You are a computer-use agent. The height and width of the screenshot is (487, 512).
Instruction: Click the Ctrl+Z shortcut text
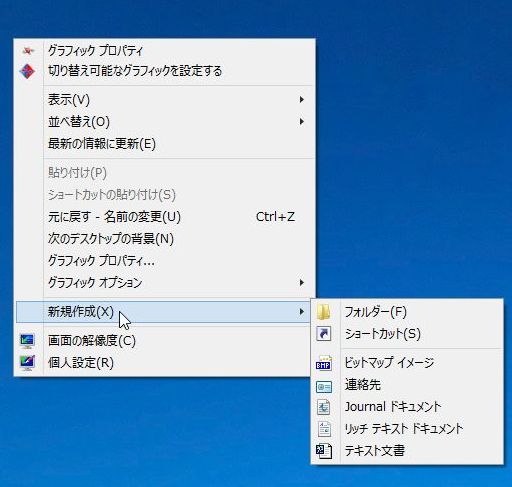275,217
